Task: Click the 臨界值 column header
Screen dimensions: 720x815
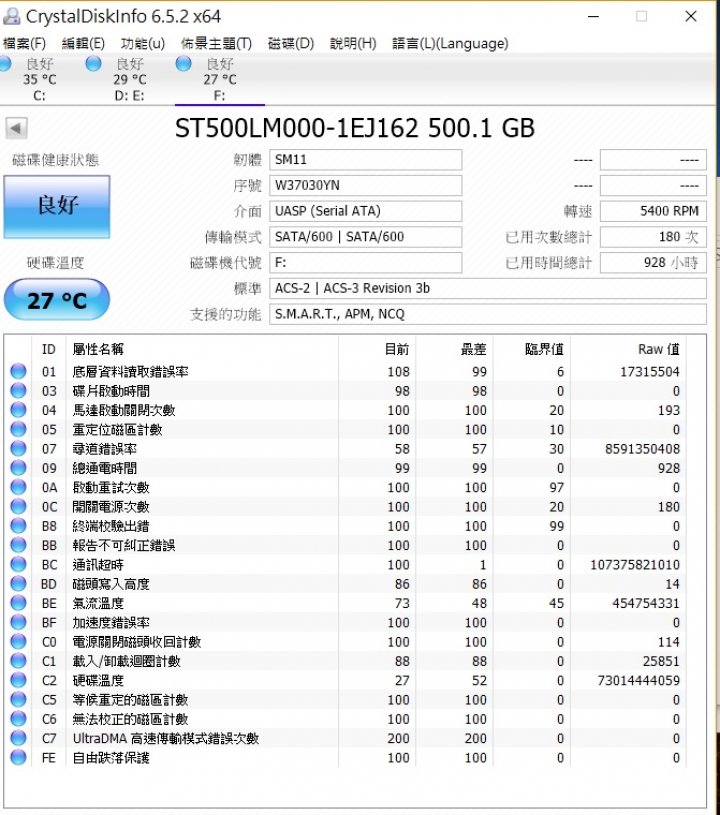Action: click(x=544, y=349)
